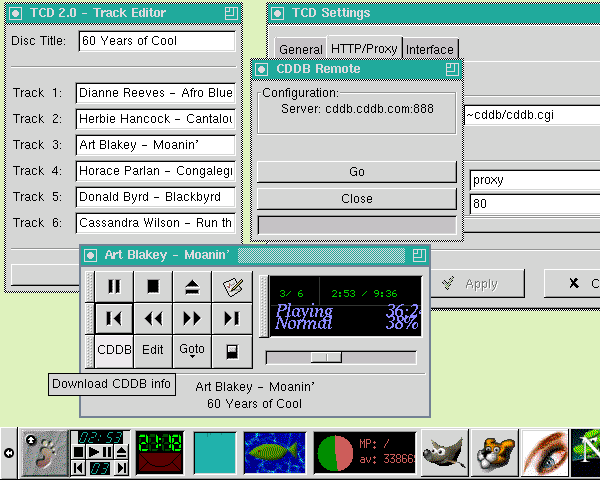The width and height of the screenshot is (600, 480).
Task: Click the Disc Title text field
Action: pos(156,41)
